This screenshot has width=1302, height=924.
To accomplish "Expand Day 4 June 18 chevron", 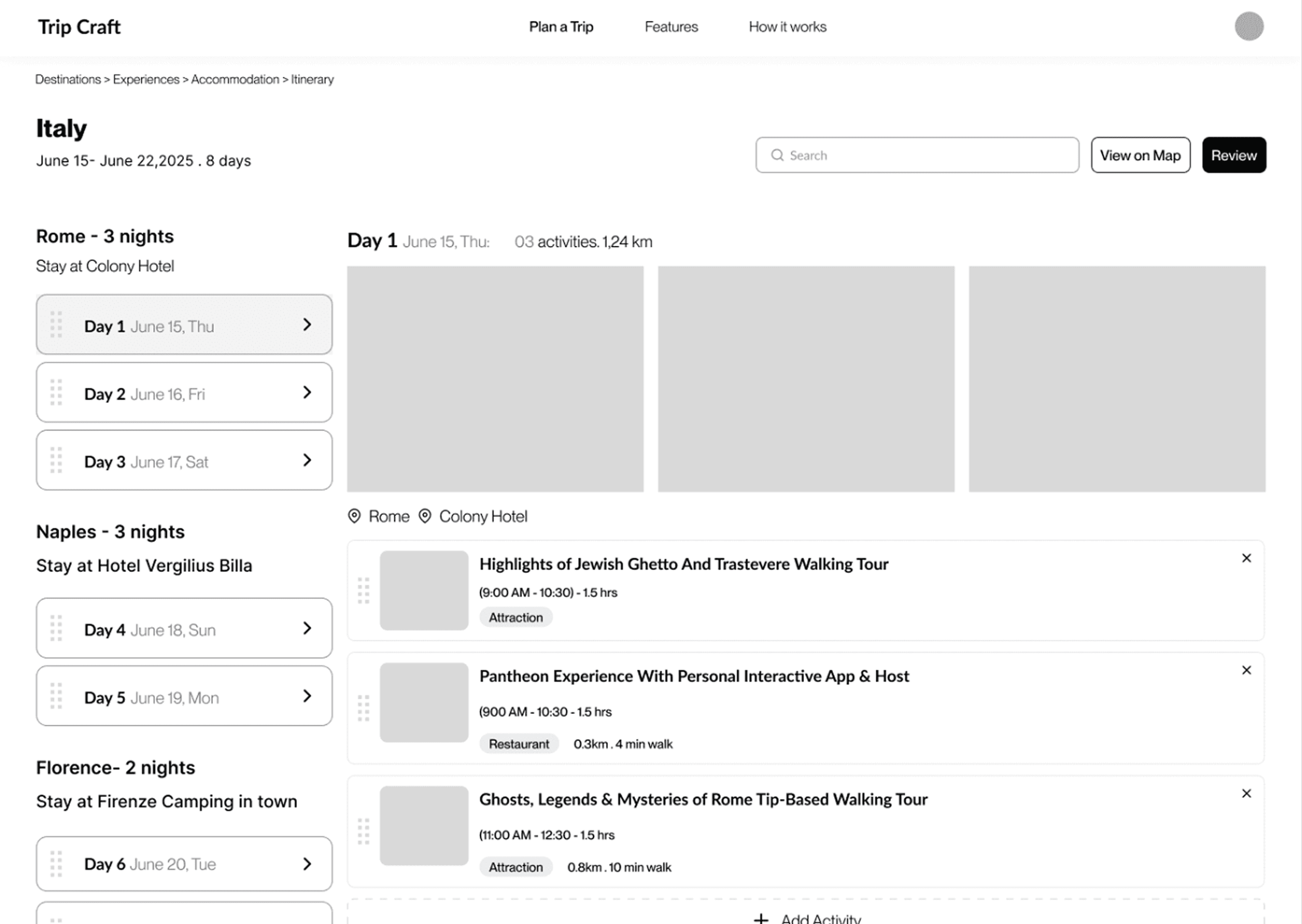I will (x=307, y=628).
